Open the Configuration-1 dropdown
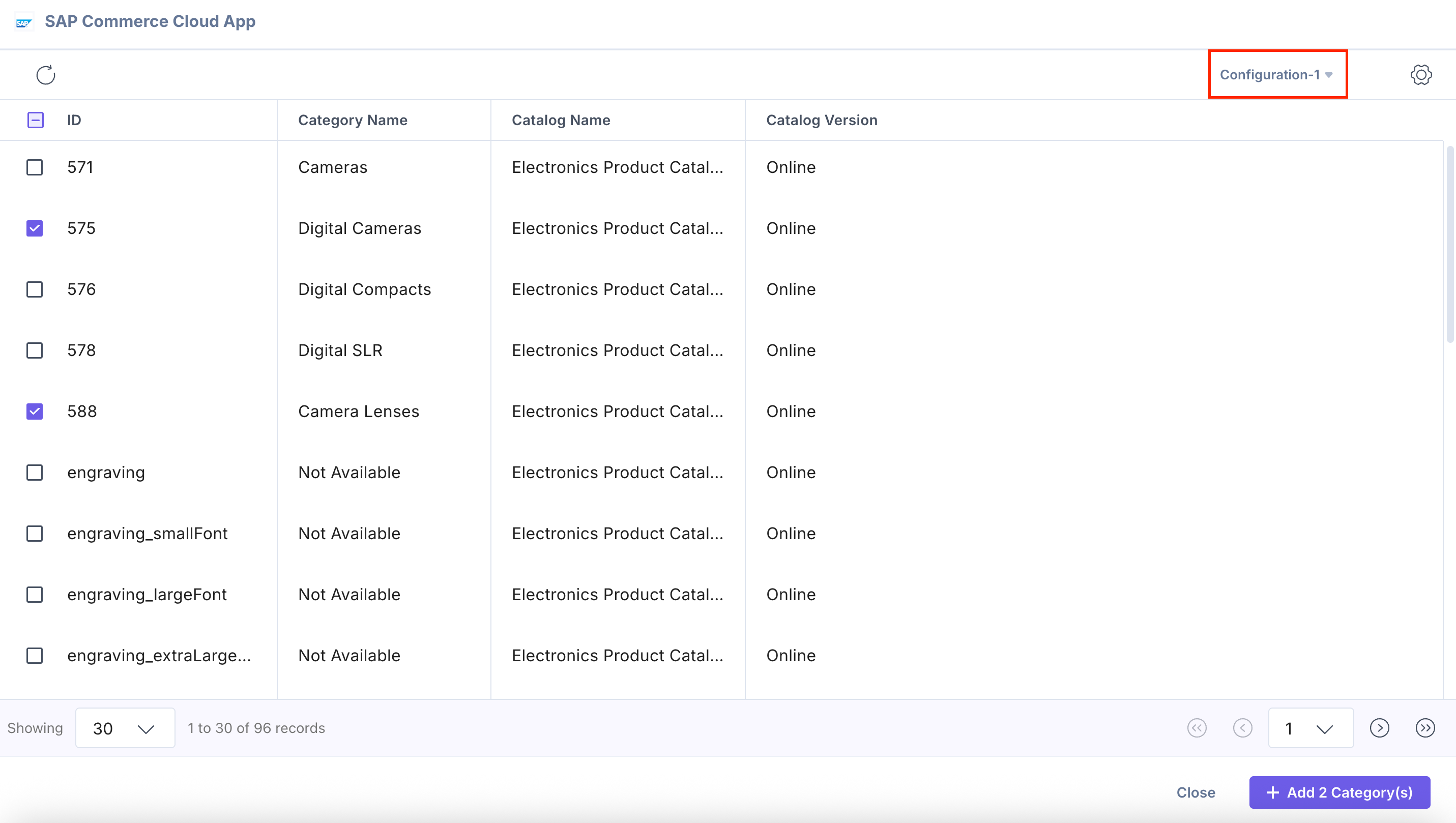 click(1276, 75)
